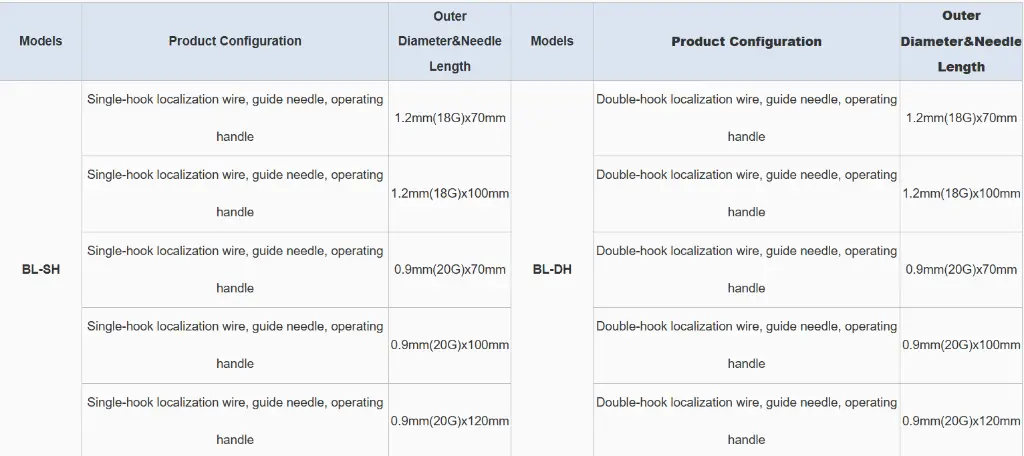
Task: Click BL-DH 1.2mm(18G)x100mm size cell
Action: 961,193
